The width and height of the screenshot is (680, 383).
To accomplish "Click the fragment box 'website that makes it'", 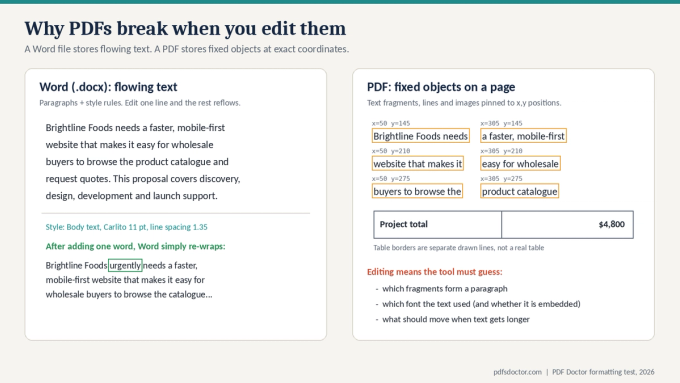I will (x=418, y=164).
